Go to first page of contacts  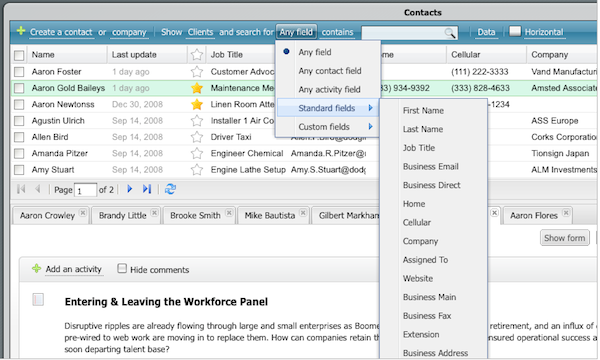21,189
